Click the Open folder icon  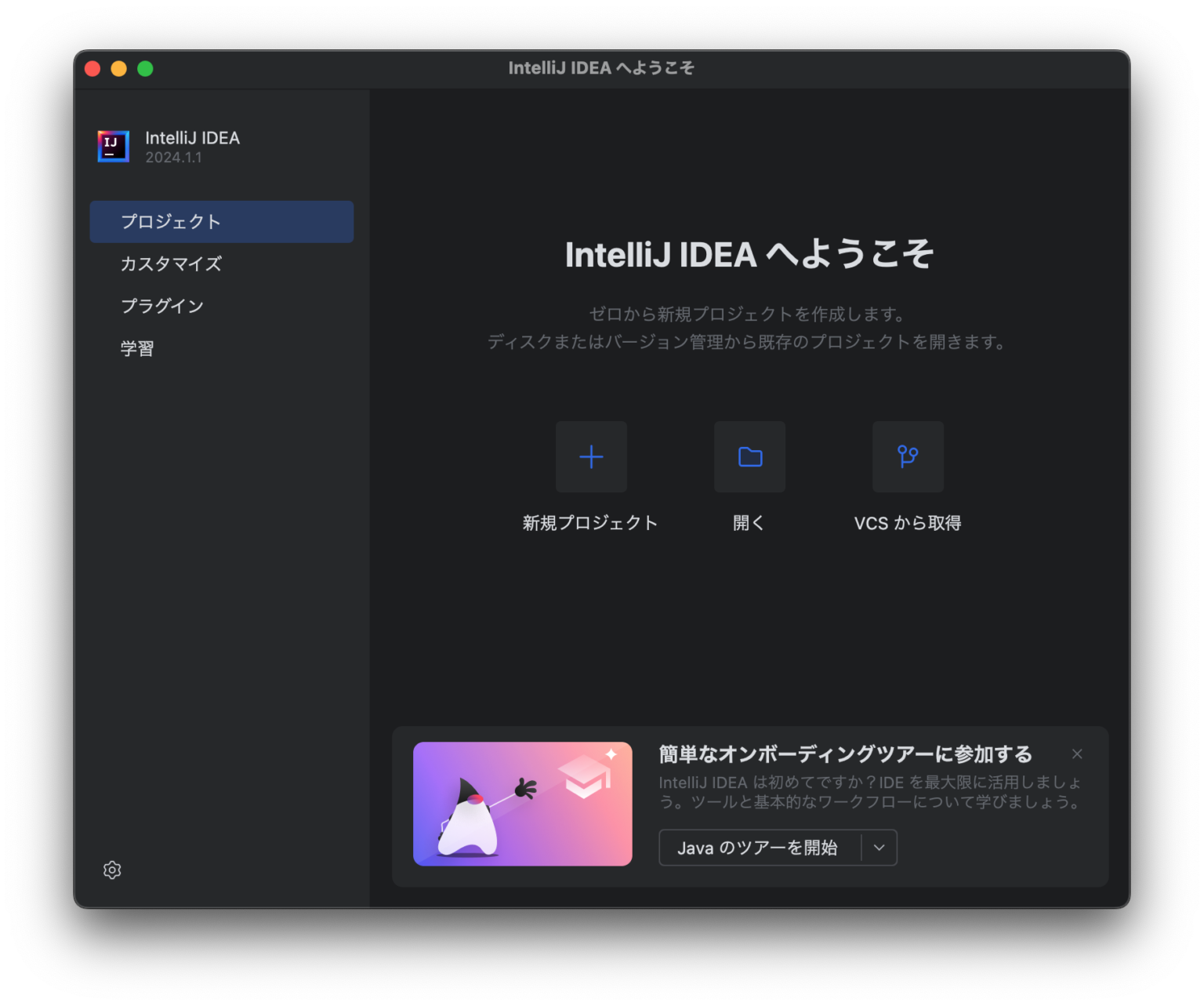tap(749, 457)
